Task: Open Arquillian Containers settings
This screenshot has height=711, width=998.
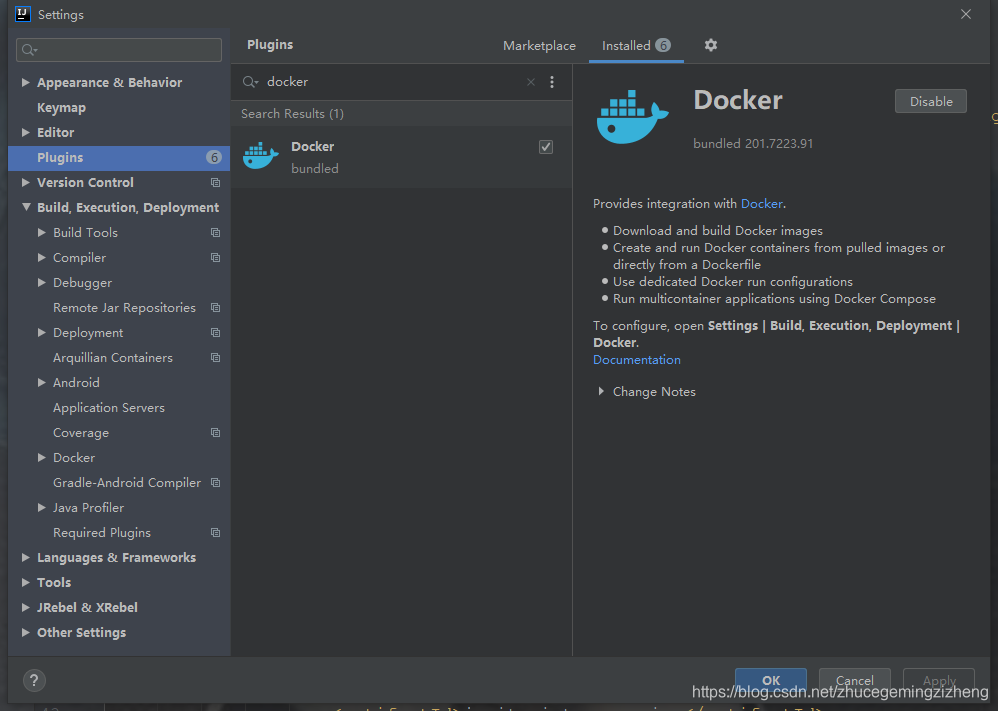Action: click(113, 358)
